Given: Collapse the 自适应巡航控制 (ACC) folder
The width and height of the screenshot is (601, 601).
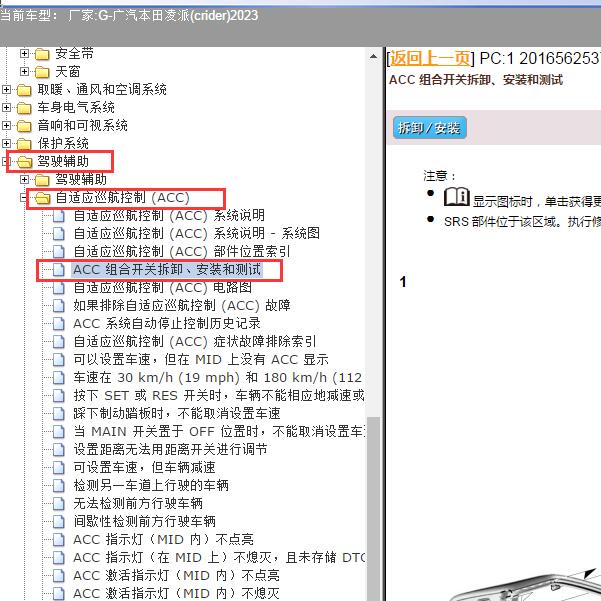Looking at the screenshot, I should coord(23,197).
